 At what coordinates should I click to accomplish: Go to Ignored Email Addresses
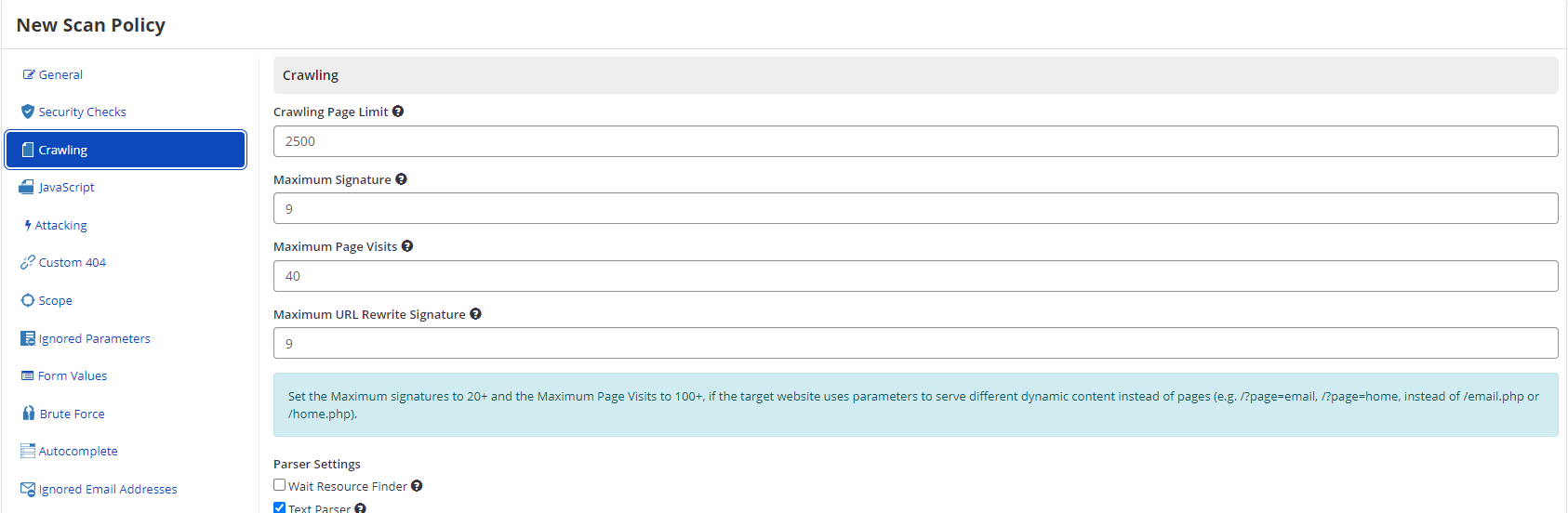(108, 489)
